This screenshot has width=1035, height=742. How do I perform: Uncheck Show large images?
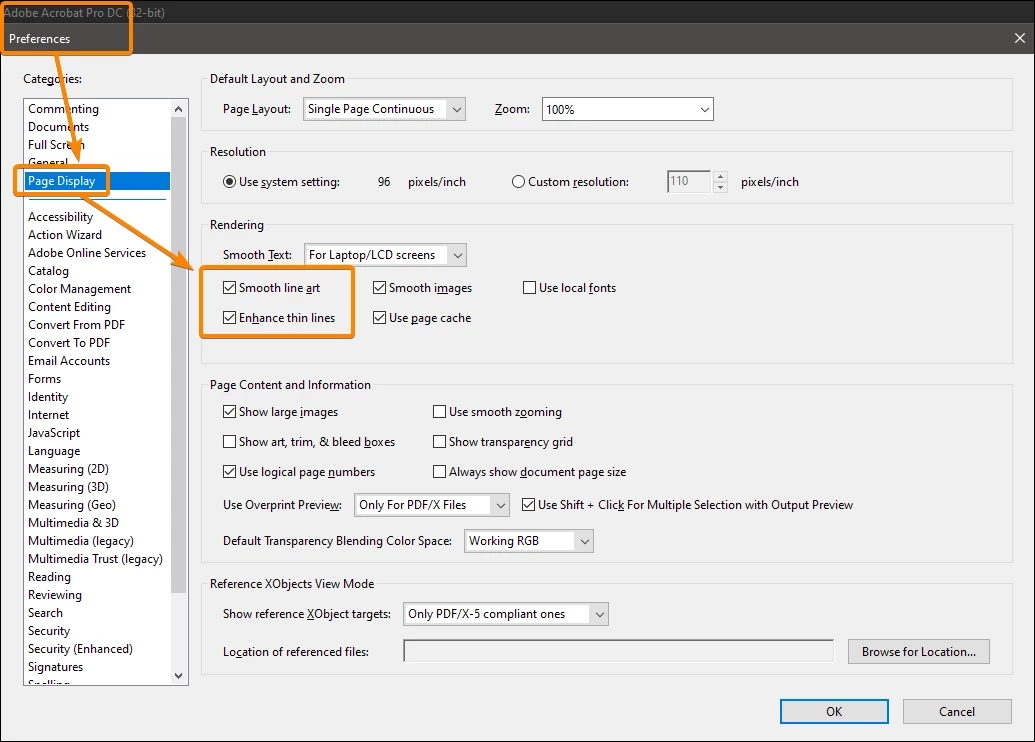tap(229, 411)
